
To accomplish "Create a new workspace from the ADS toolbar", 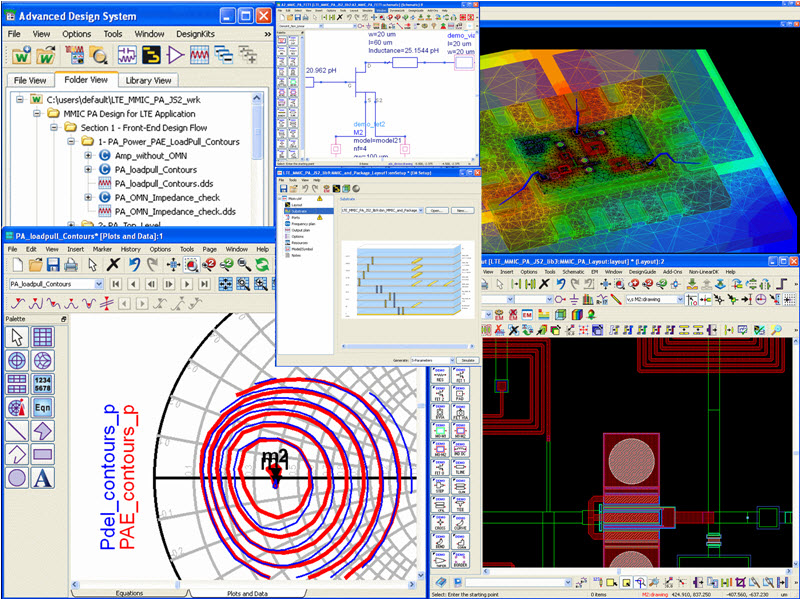I will (21, 55).
